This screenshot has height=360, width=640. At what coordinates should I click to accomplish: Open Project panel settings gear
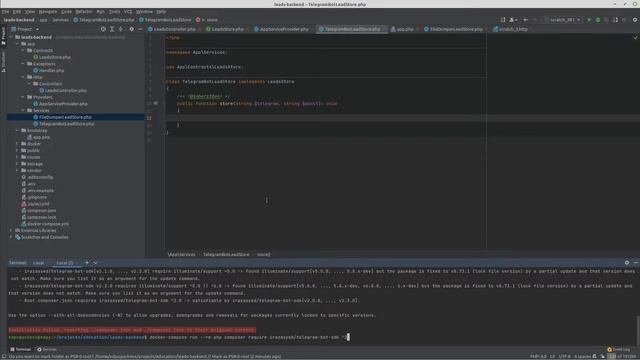coord(131,29)
